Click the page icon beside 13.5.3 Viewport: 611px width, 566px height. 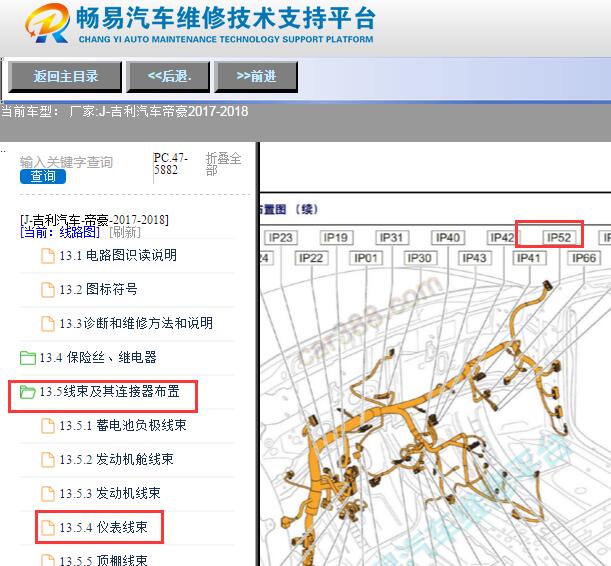(48, 494)
